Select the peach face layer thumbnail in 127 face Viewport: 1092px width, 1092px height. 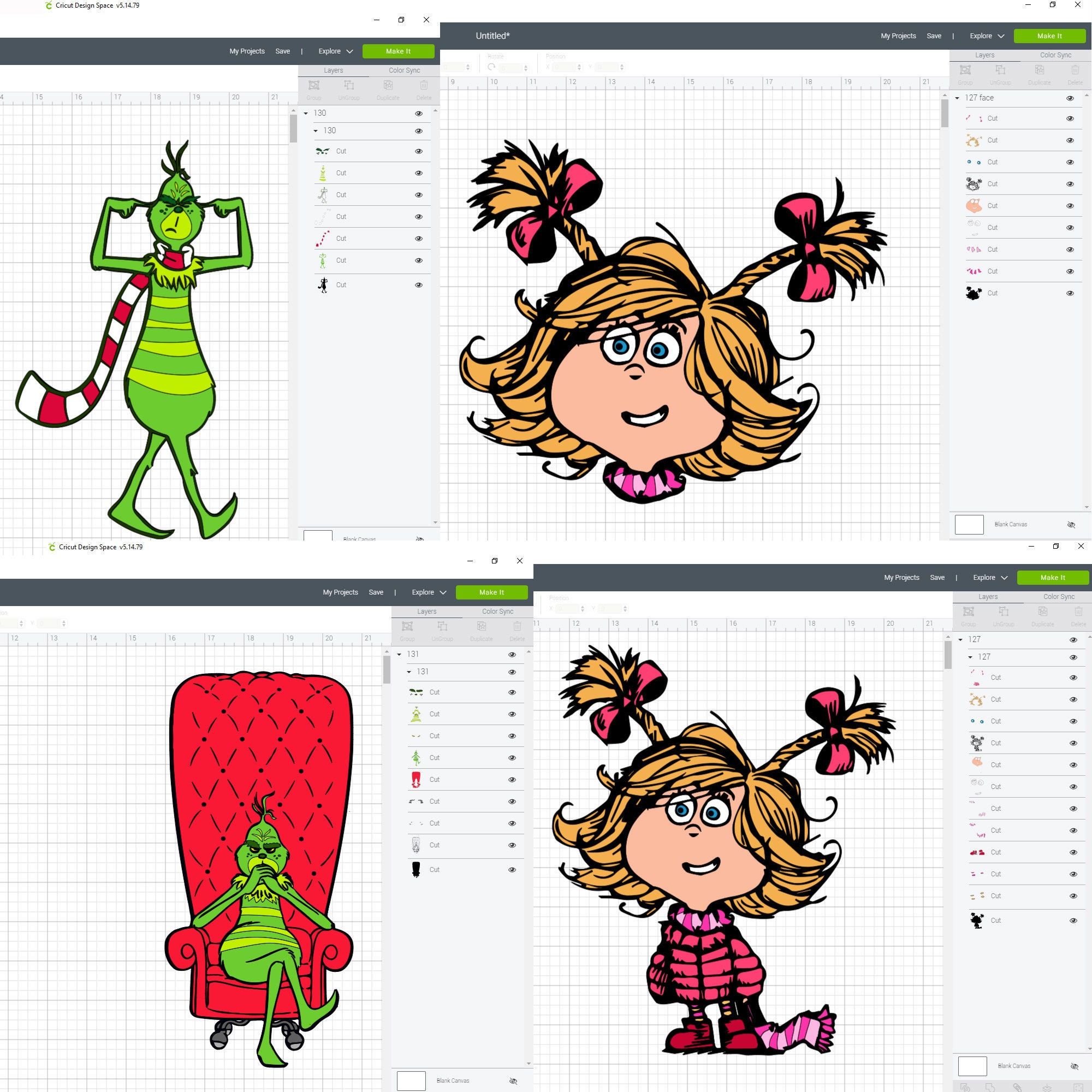pyautogui.click(x=974, y=205)
